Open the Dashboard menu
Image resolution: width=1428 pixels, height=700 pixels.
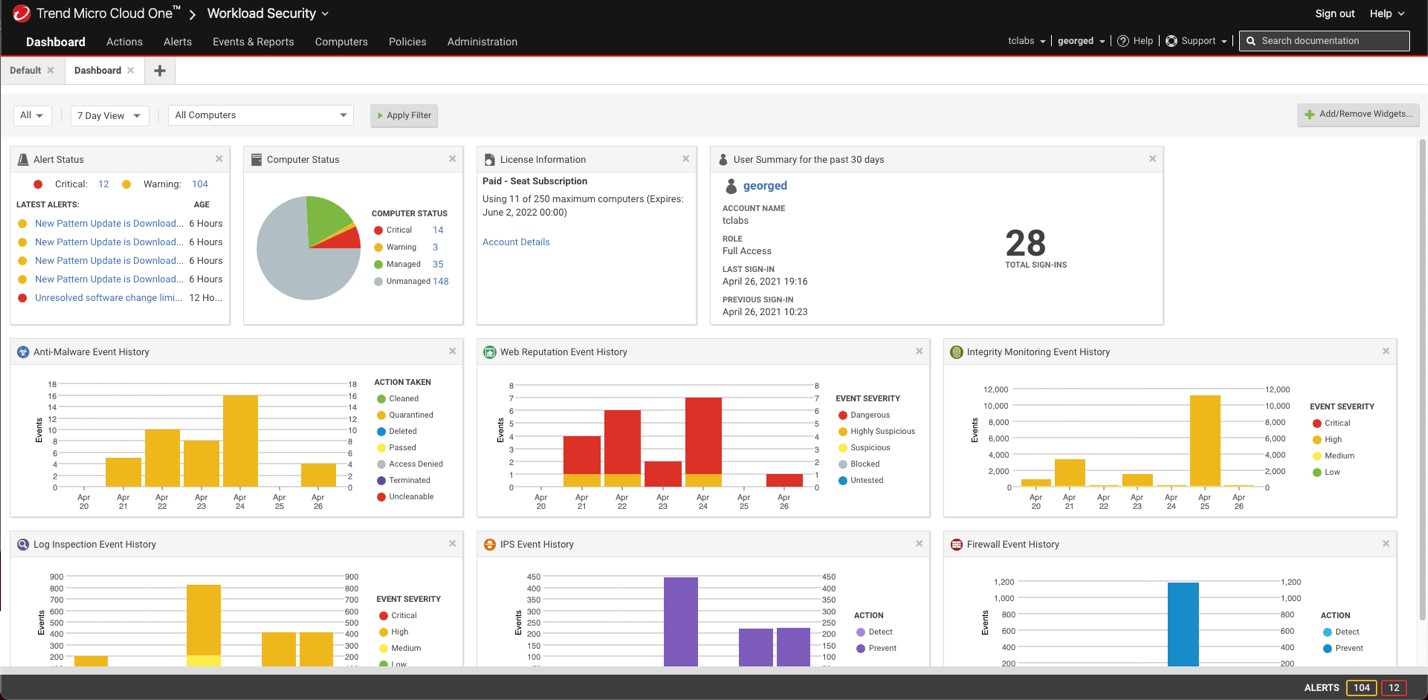[x=56, y=42]
